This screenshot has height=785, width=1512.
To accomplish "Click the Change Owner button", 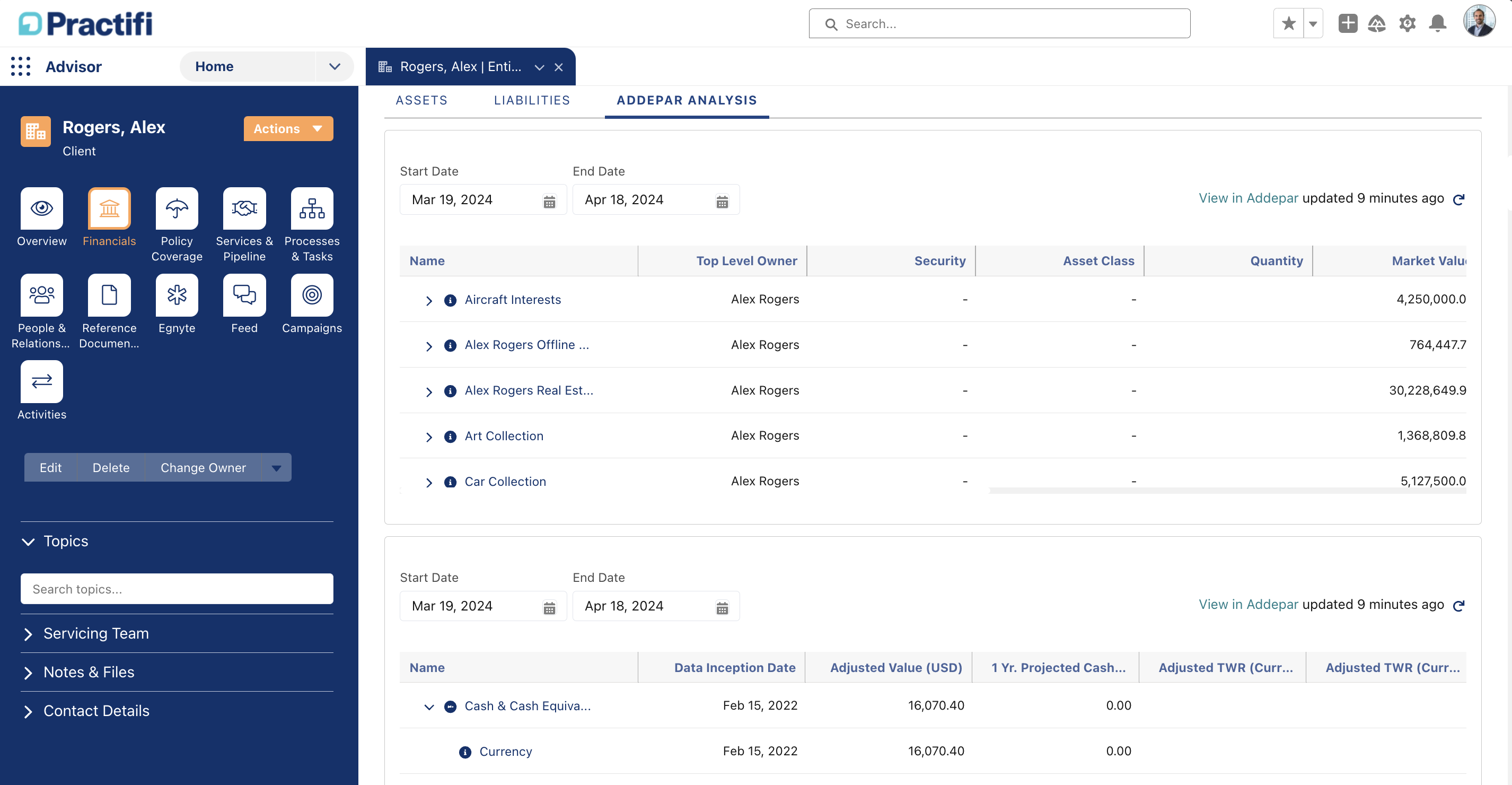I will (203, 467).
